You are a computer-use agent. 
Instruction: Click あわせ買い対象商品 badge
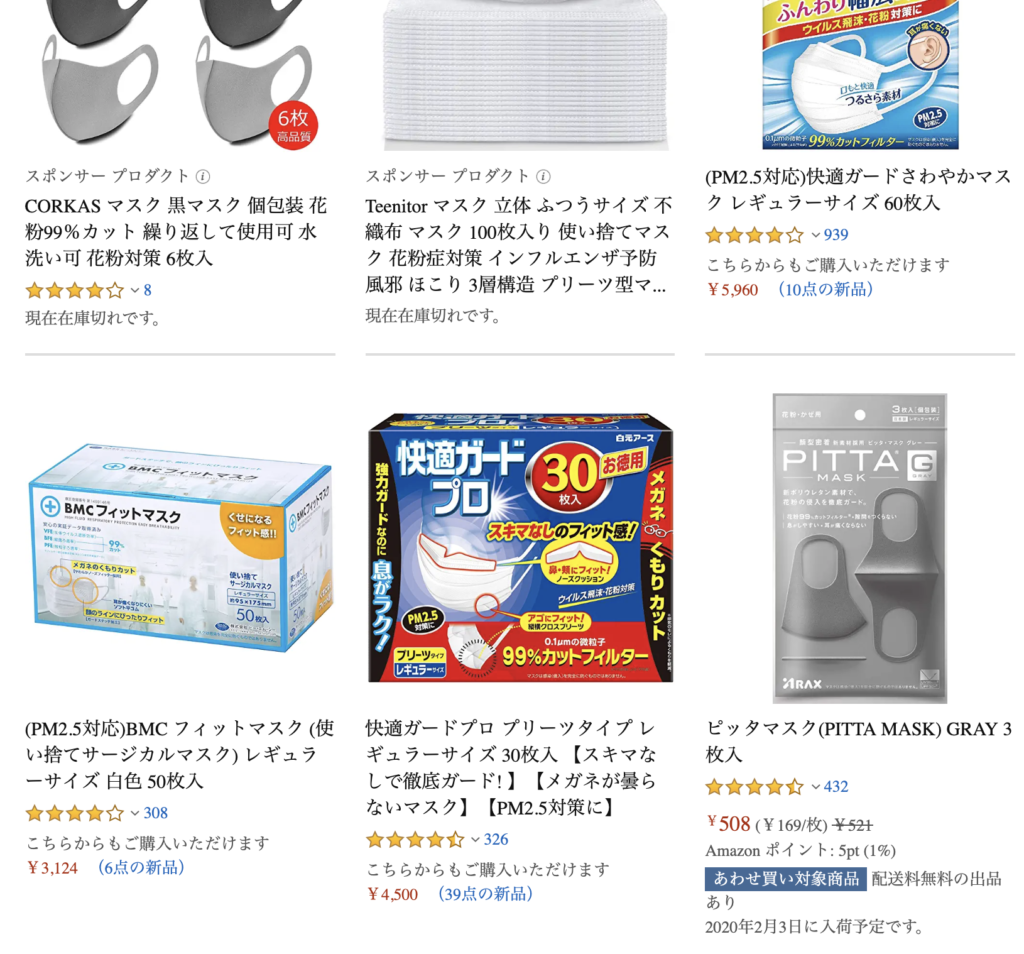point(786,879)
